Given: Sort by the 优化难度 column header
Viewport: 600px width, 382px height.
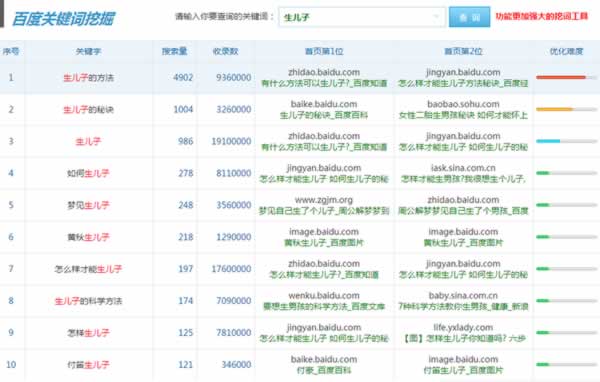Looking at the screenshot, I should [x=566, y=51].
